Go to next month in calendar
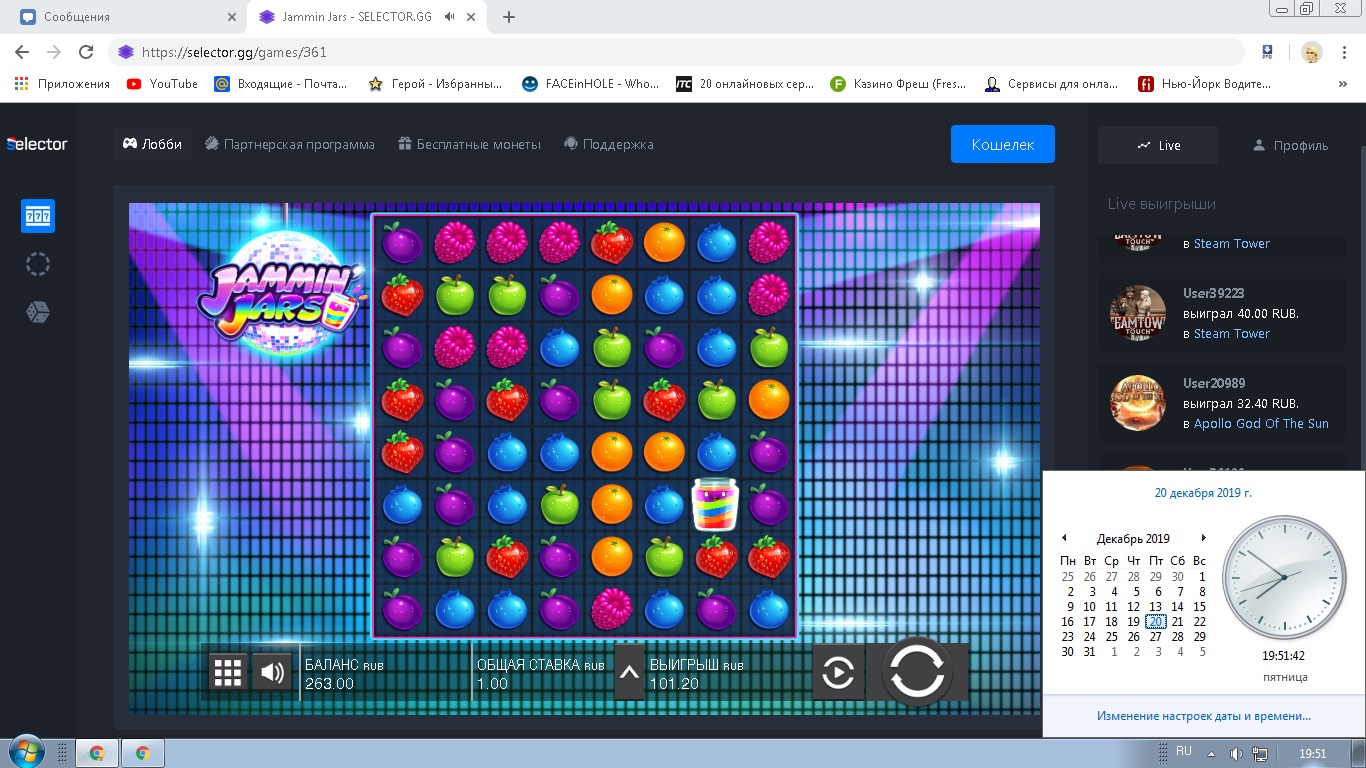Image resolution: width=1366 pixels, height=768 pixels. coord(1203,538)
